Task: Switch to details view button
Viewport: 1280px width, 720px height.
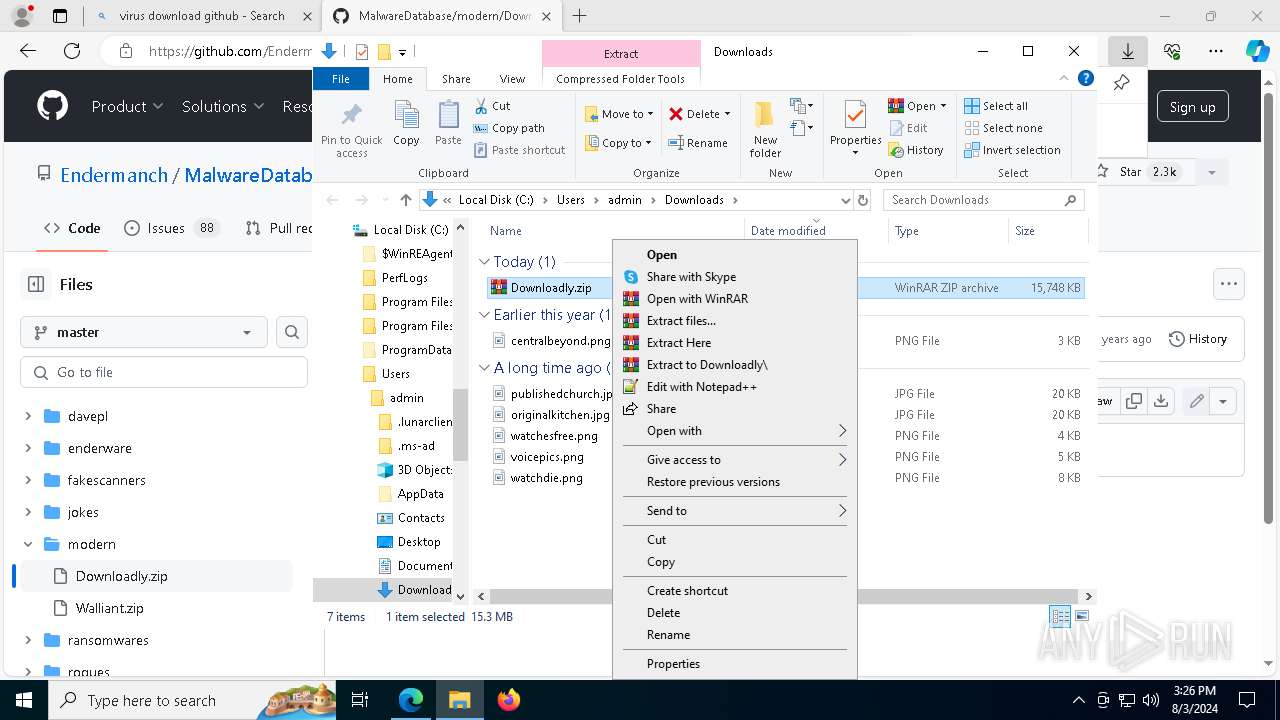Action: [x=1060, y=616]
